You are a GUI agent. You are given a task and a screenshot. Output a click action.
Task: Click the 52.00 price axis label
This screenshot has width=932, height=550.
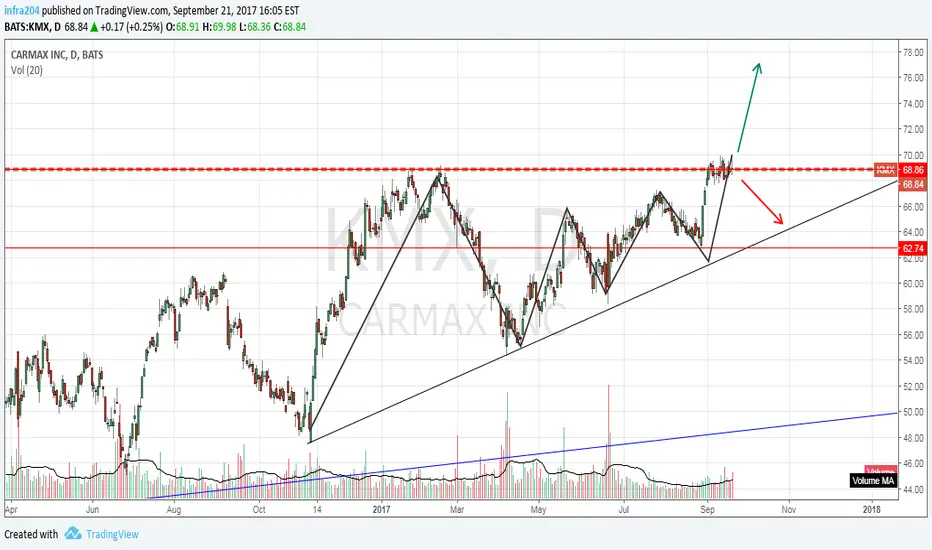pyautogui.click(x=913, y=386)
